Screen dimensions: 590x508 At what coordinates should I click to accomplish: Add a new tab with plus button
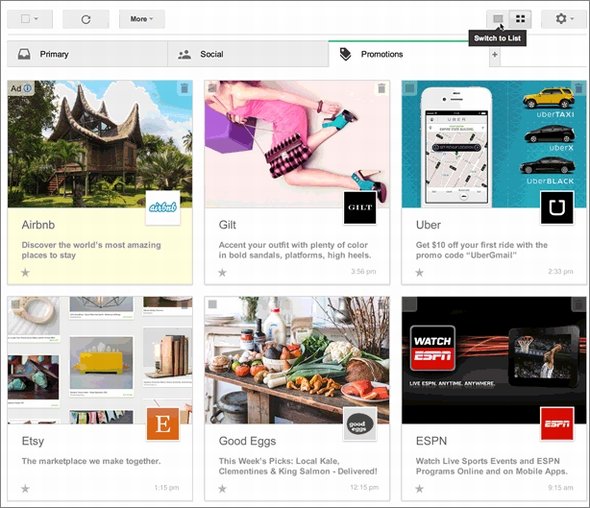pos(495,55)
